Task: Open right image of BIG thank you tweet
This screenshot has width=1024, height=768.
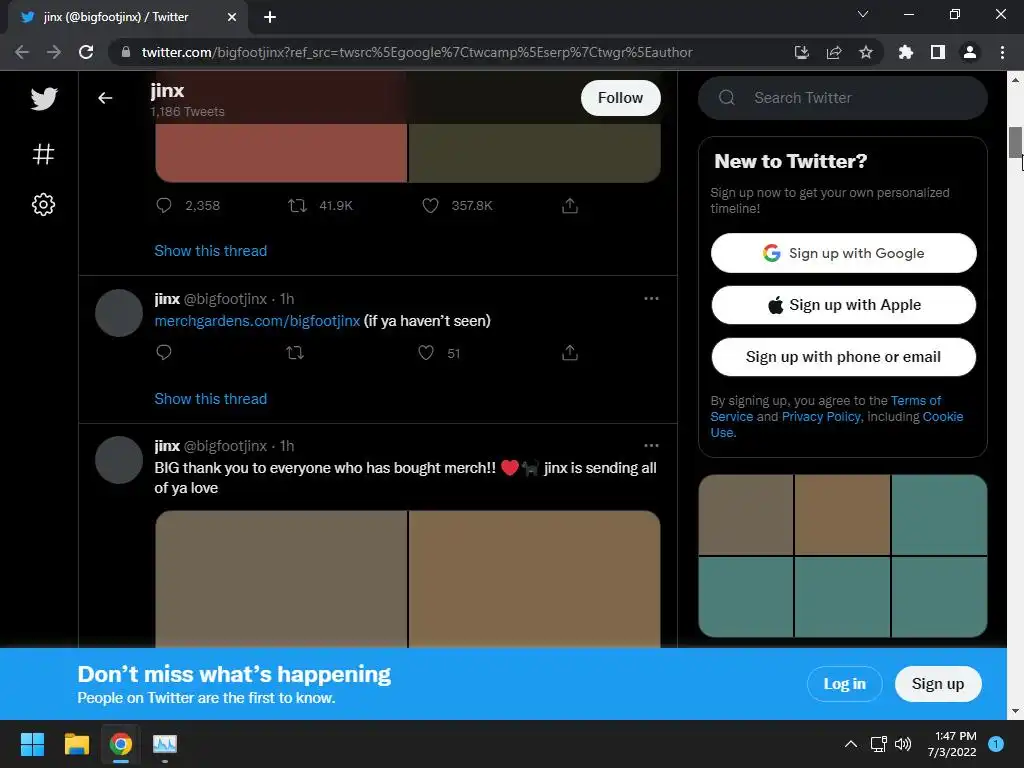Action: click(x=534, y=579)
